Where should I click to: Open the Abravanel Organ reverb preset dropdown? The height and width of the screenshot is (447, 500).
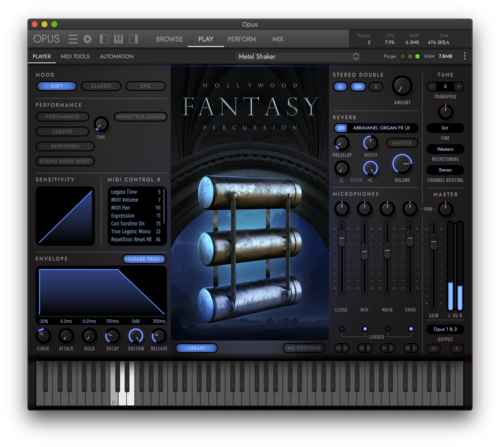click(x=382, y=128)
